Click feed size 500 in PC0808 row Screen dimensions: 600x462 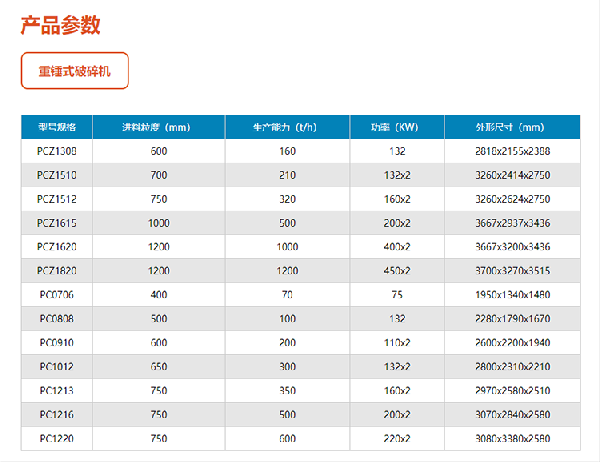(x=159, y=319)
